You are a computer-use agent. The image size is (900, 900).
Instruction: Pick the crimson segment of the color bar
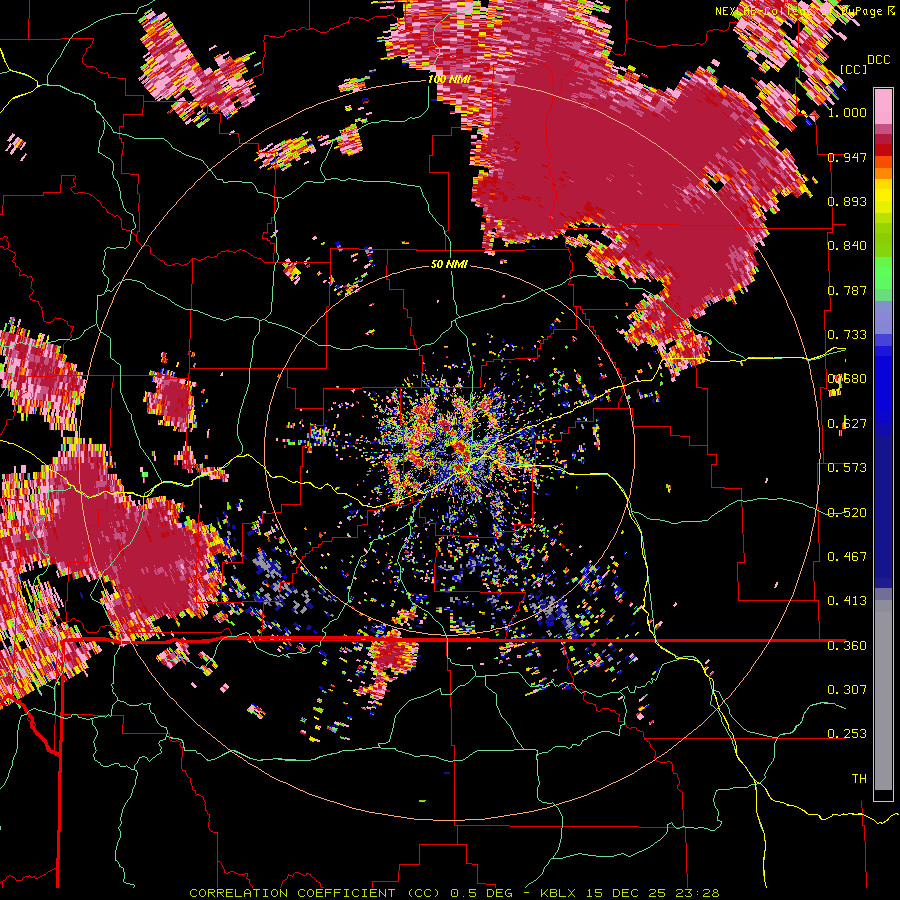pos(883,139)
